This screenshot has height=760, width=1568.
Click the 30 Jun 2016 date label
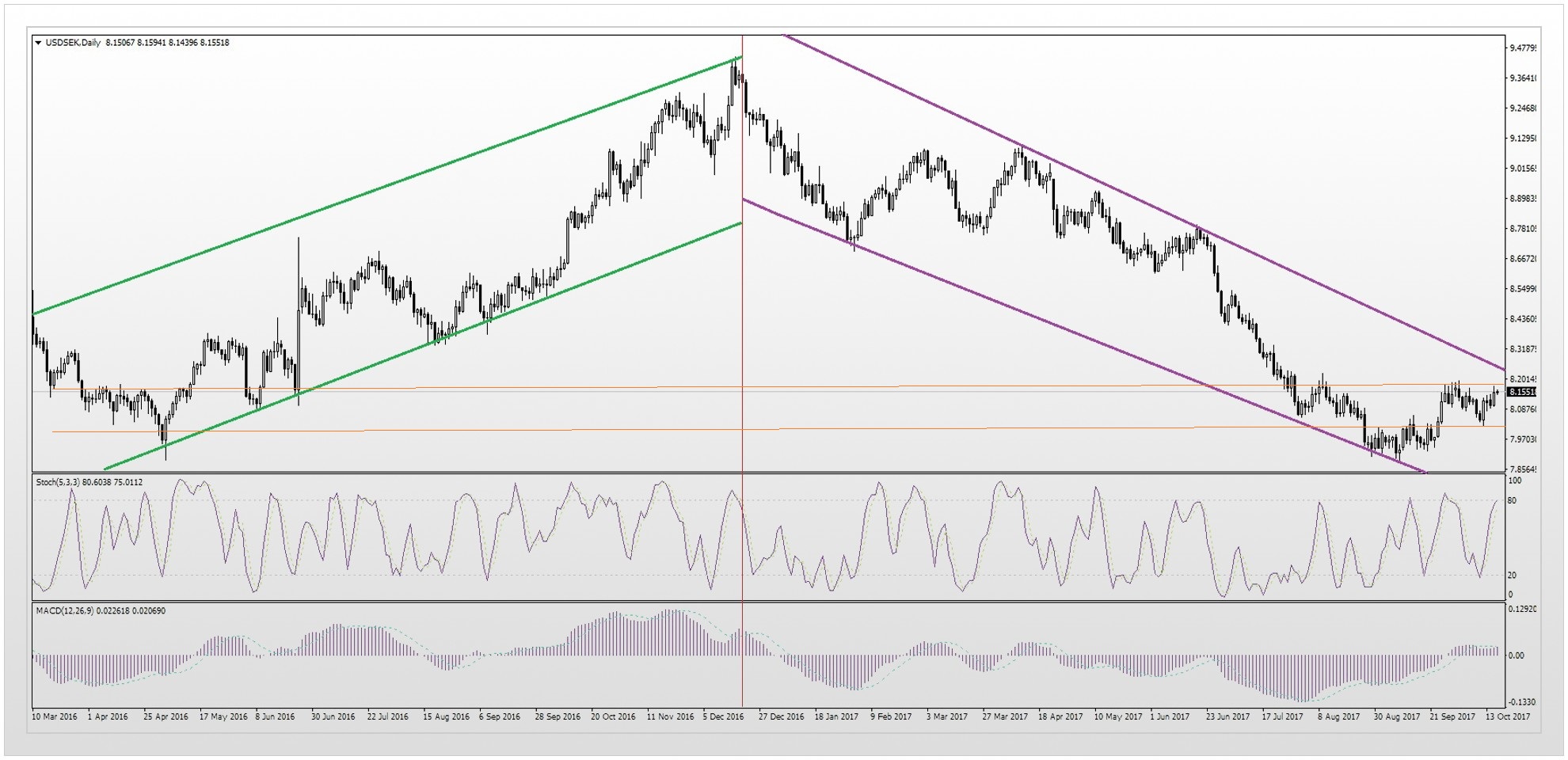tap(333, 716)
